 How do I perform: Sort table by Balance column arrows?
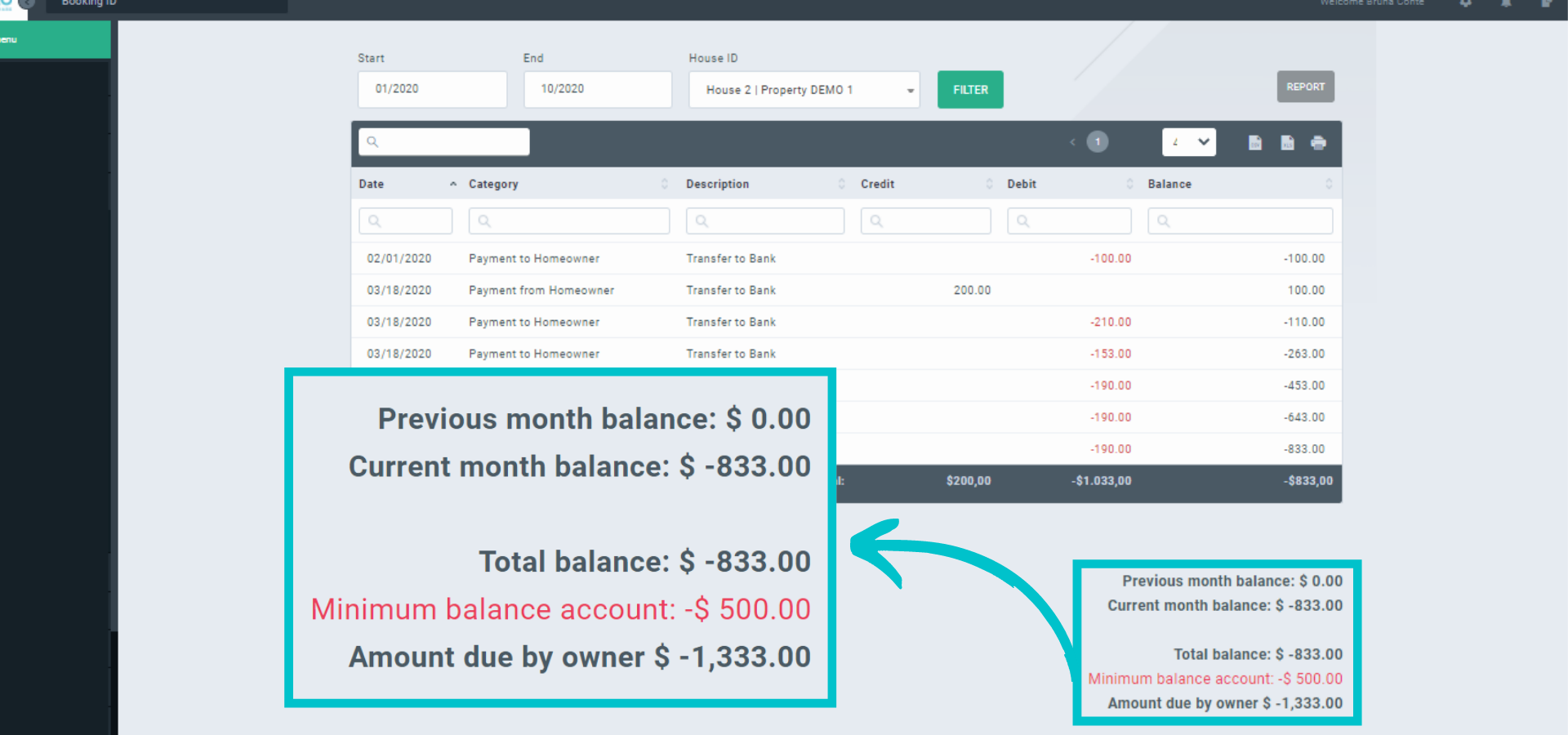pos(1328,185)
